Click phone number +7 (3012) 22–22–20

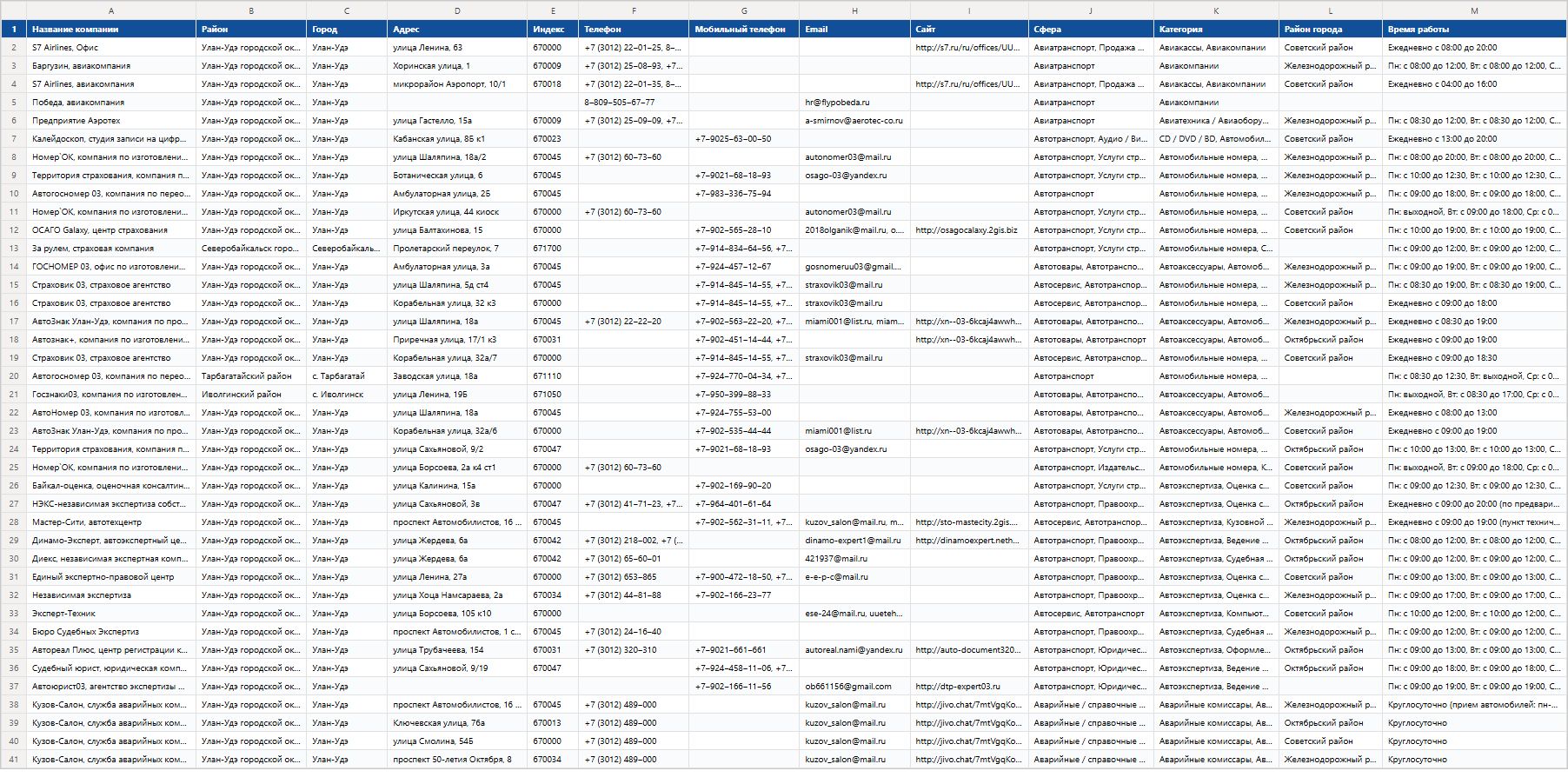(x=634, y=322)
